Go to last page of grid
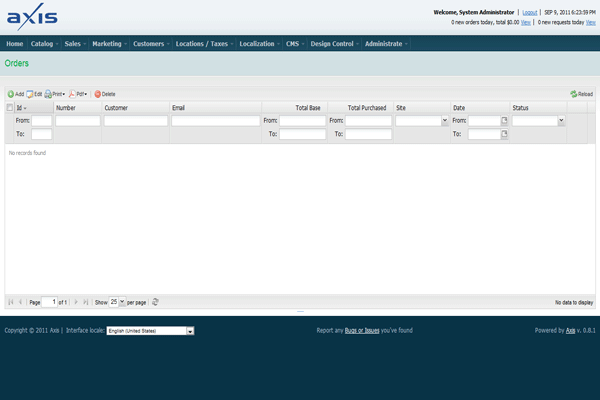Image resolution: width=600 pixels, height=400 pixels. tap(85, 302)
